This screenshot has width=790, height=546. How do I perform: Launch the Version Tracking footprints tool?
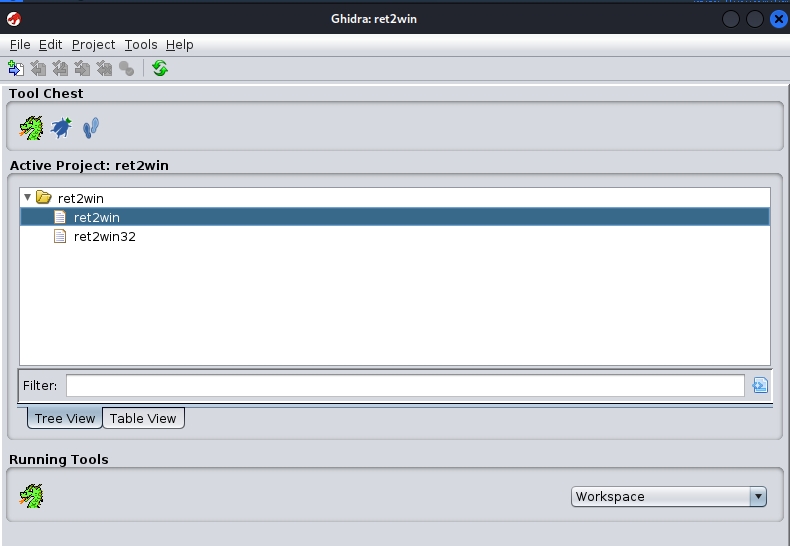click(x=91, y=128)
